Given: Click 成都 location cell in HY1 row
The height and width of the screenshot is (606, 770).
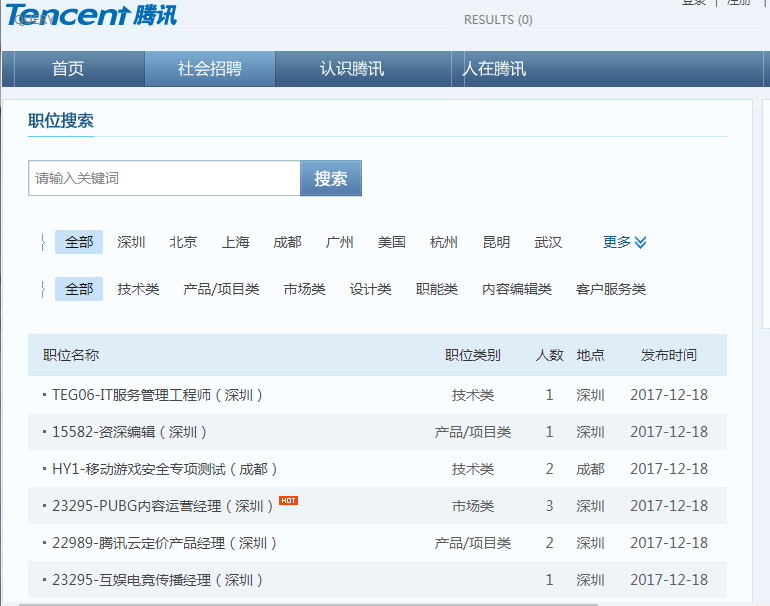Looking at the screenshot, I should click(590, 469).
